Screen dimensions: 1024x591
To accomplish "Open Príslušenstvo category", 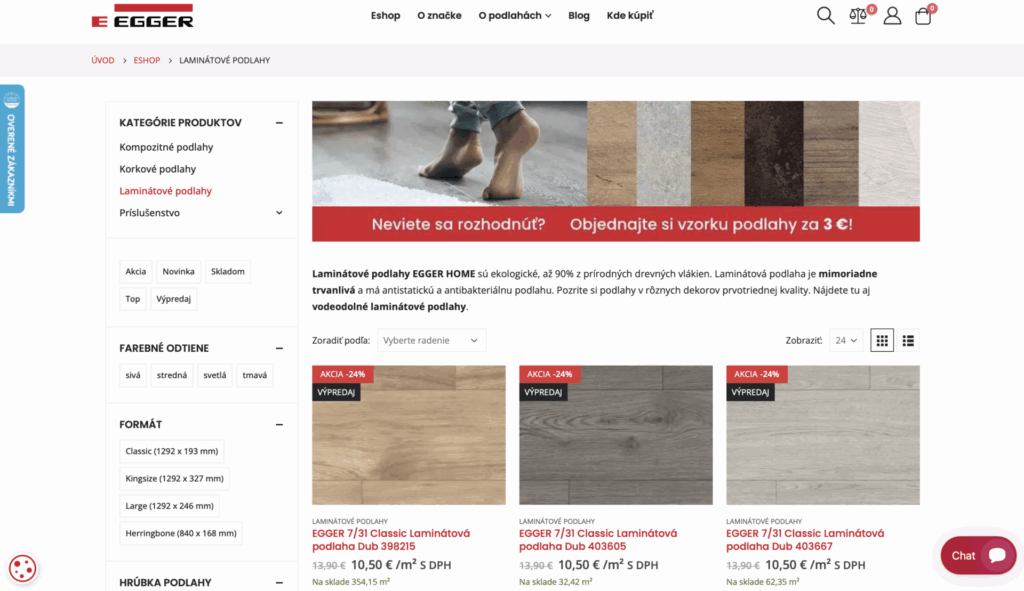I will click(x=150, y=213).
